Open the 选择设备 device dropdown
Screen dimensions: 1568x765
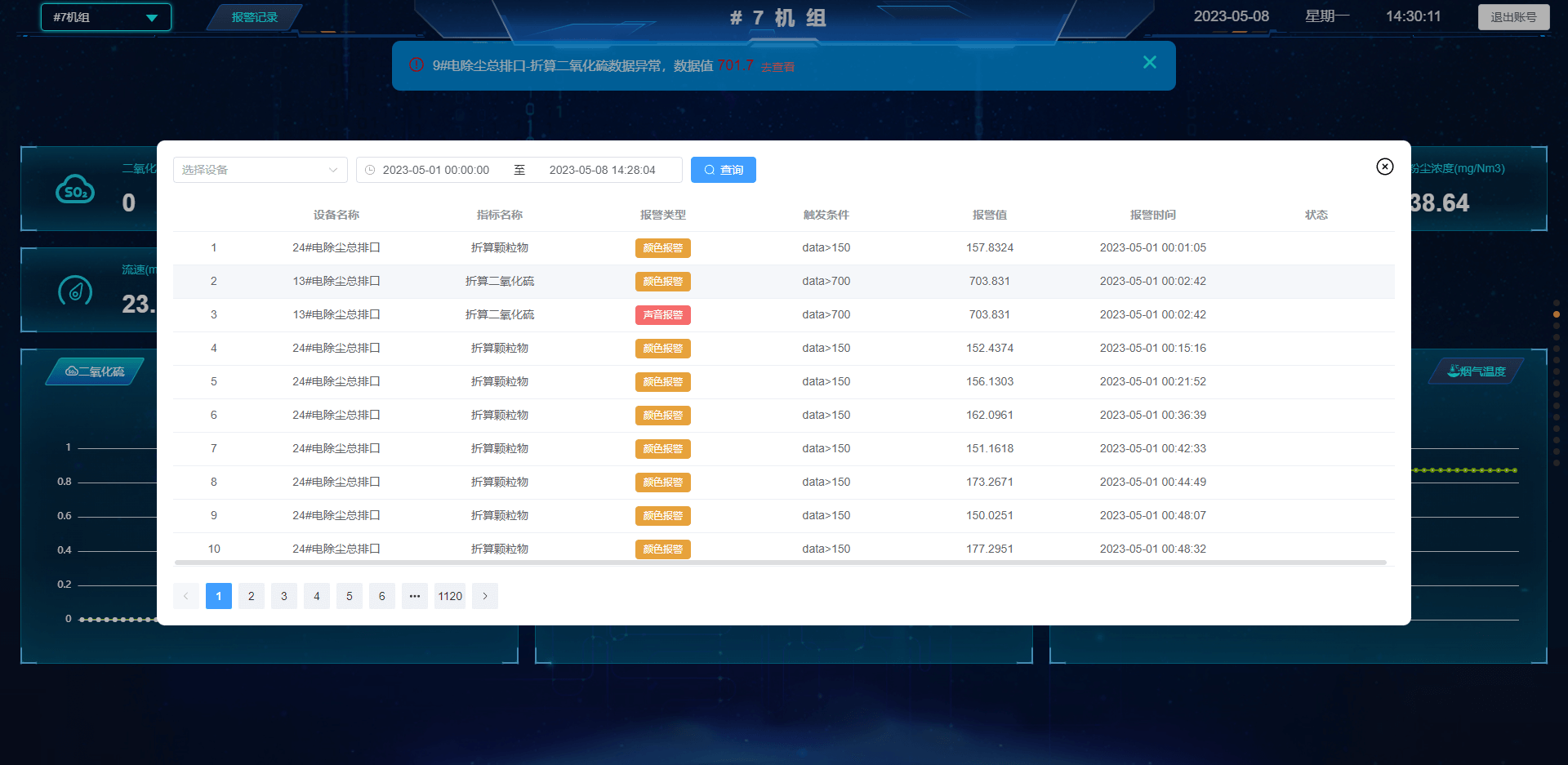260,170
